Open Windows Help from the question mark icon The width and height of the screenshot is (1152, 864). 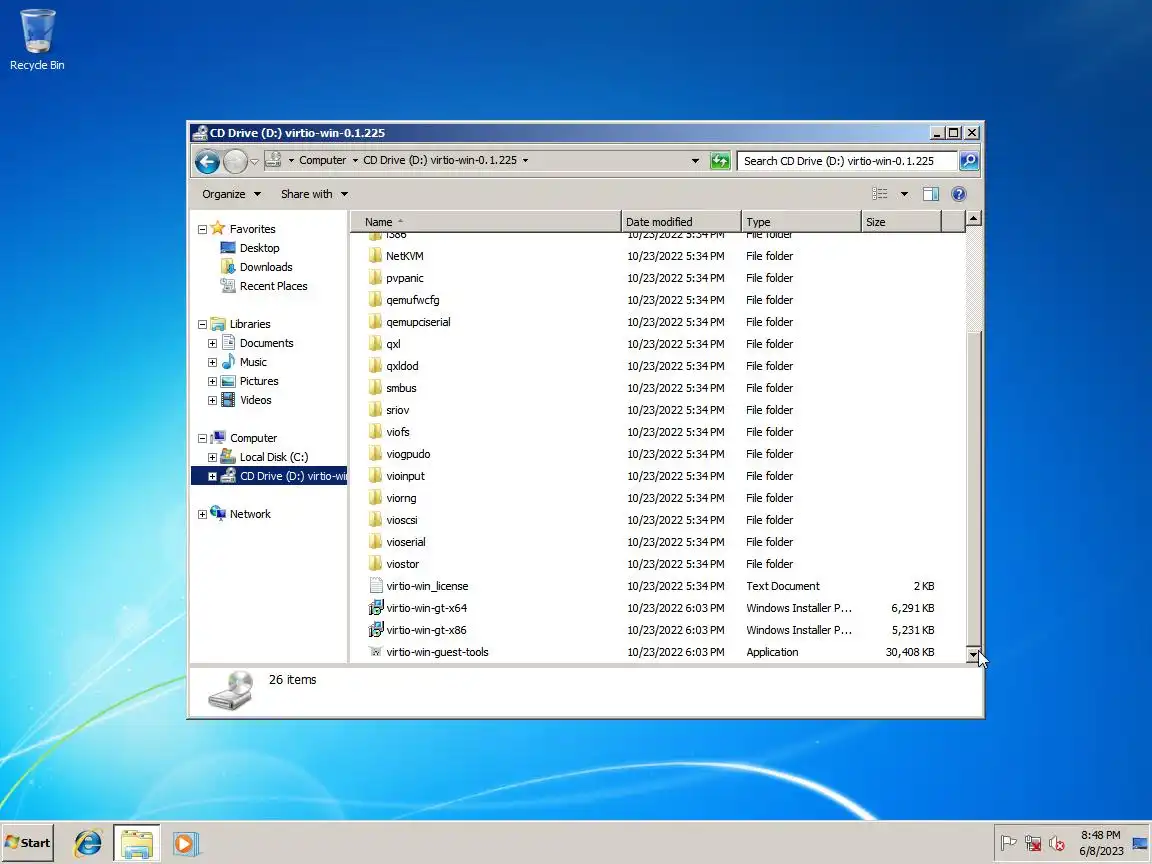click(958, 194)
